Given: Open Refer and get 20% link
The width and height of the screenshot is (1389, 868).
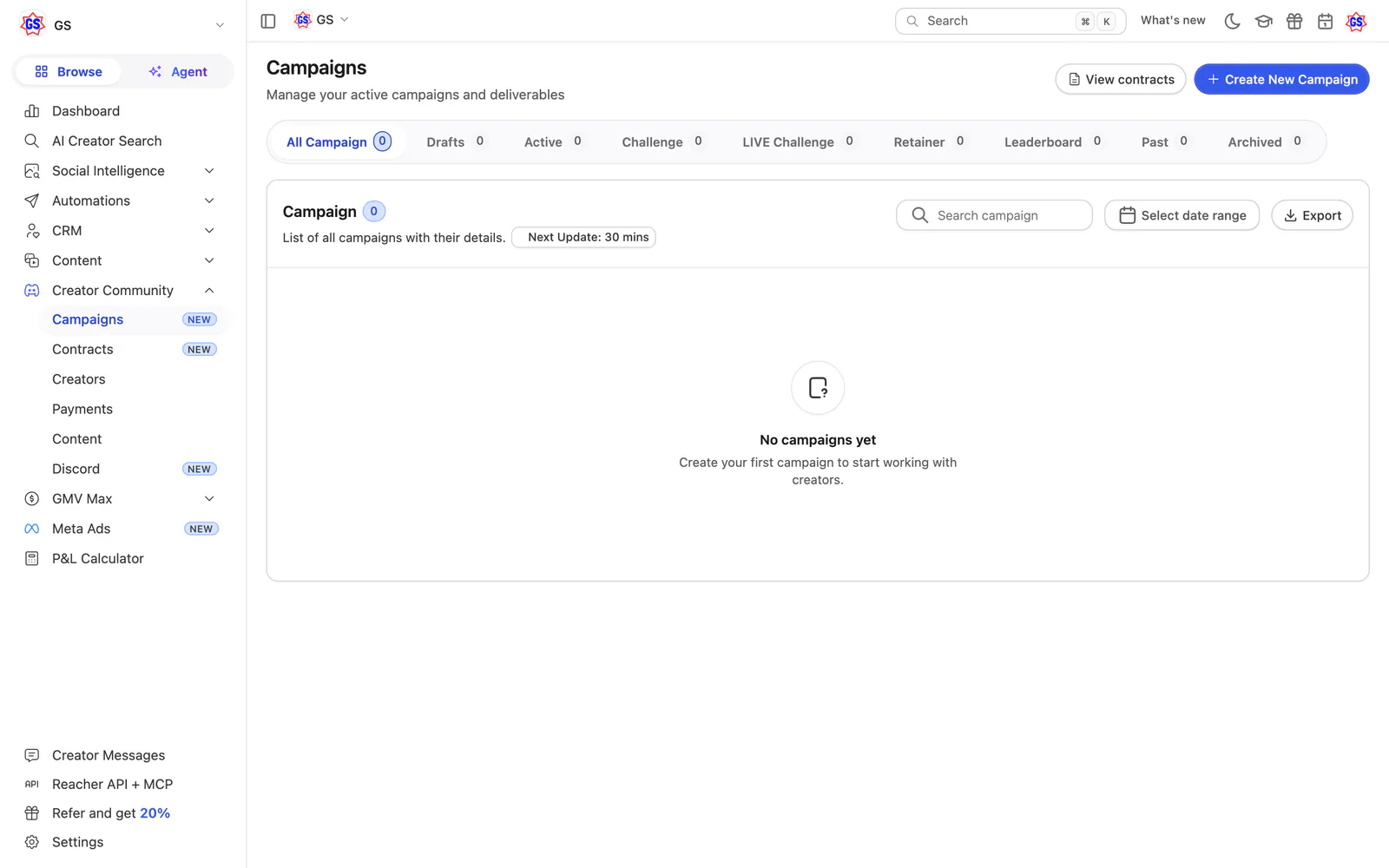Looking at the screenshot, I should click(x=111, y=813).
